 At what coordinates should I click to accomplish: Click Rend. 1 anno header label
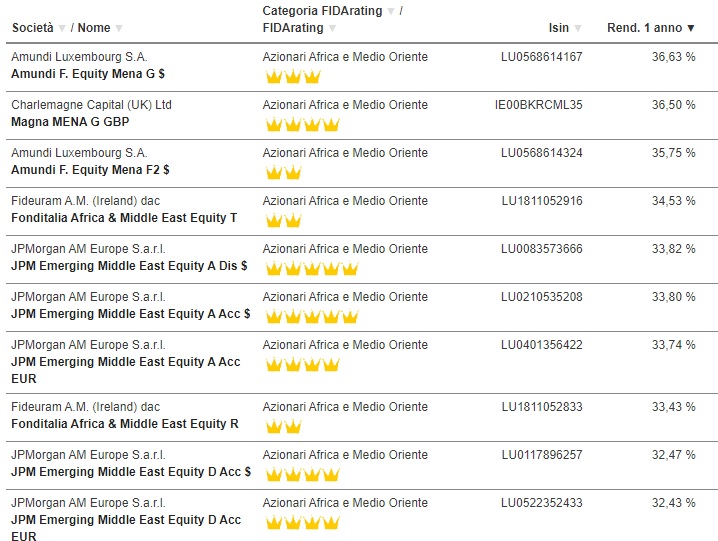[644, 28]
